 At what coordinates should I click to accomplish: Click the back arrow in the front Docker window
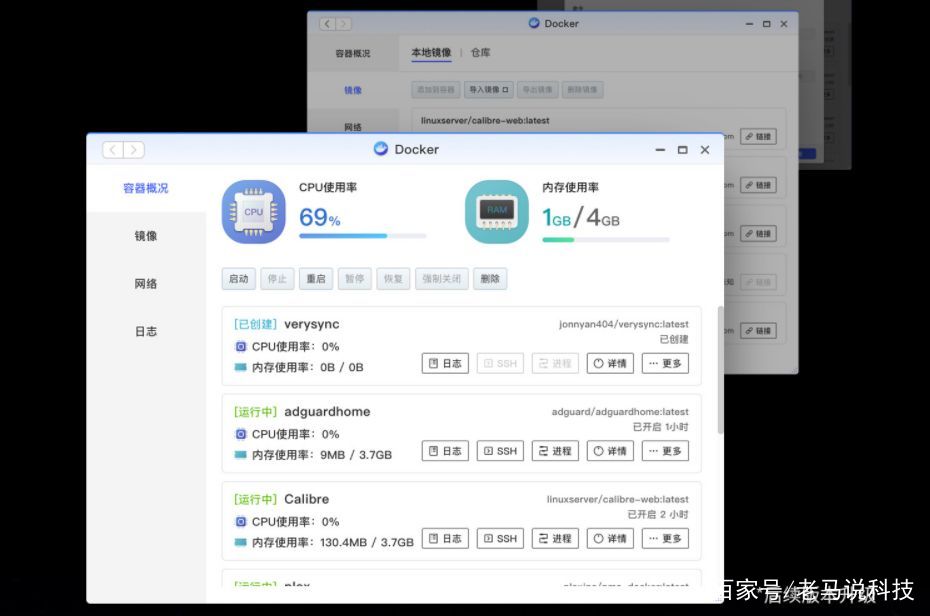(x=113, y=150)
